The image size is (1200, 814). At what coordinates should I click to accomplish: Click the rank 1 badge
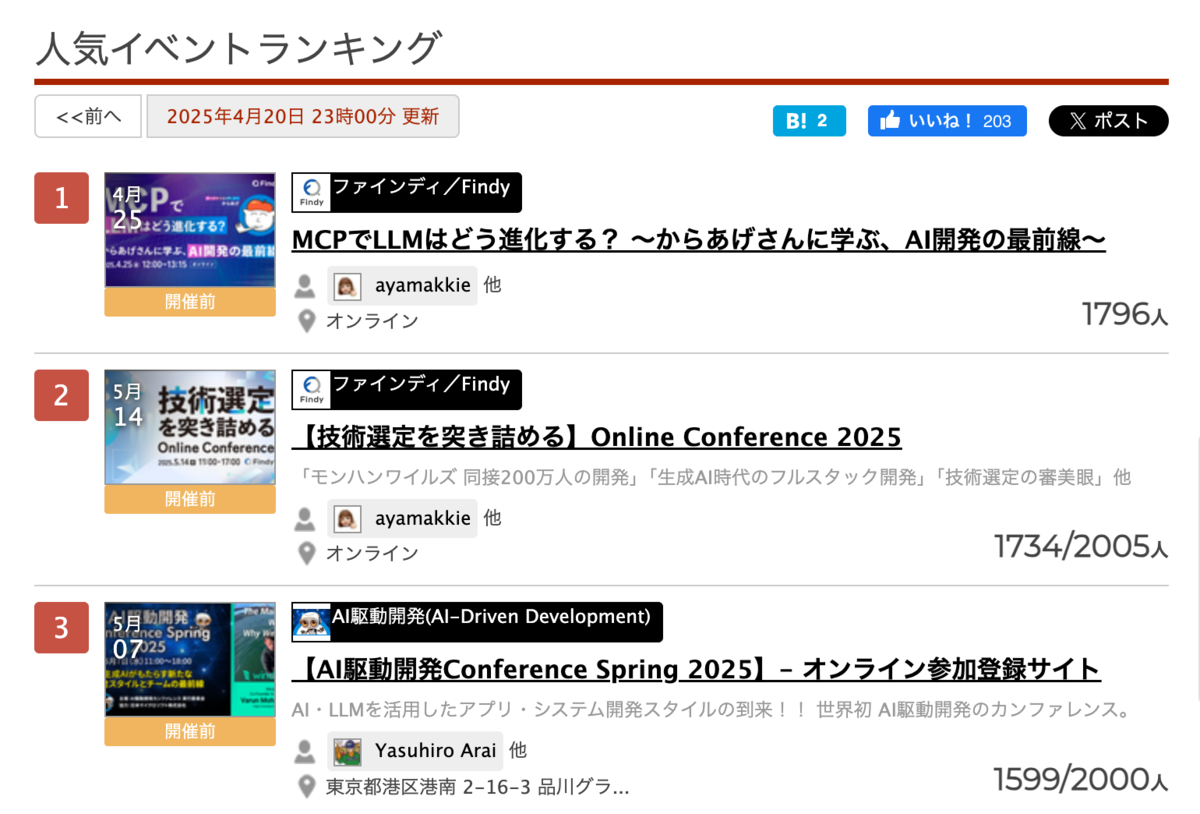[x=62, y=198]
